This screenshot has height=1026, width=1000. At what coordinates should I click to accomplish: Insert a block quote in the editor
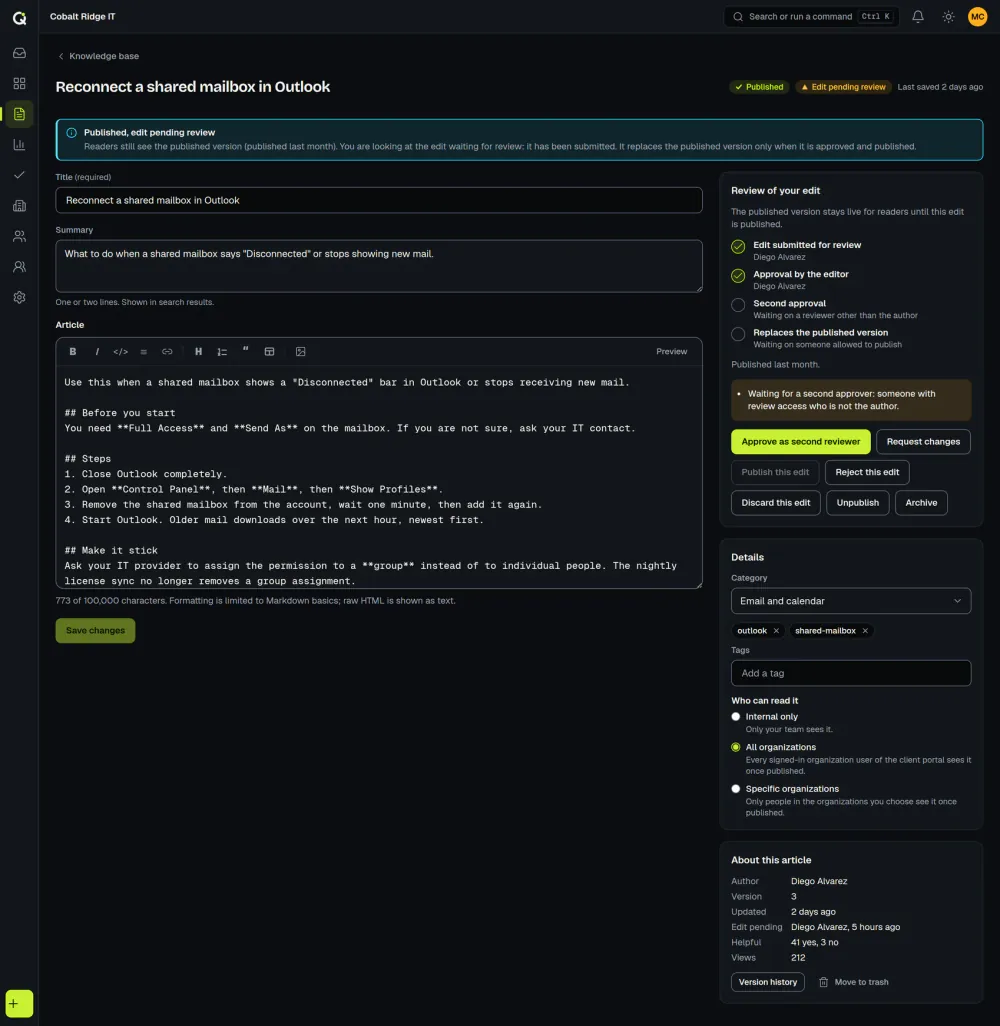[245, 351]
